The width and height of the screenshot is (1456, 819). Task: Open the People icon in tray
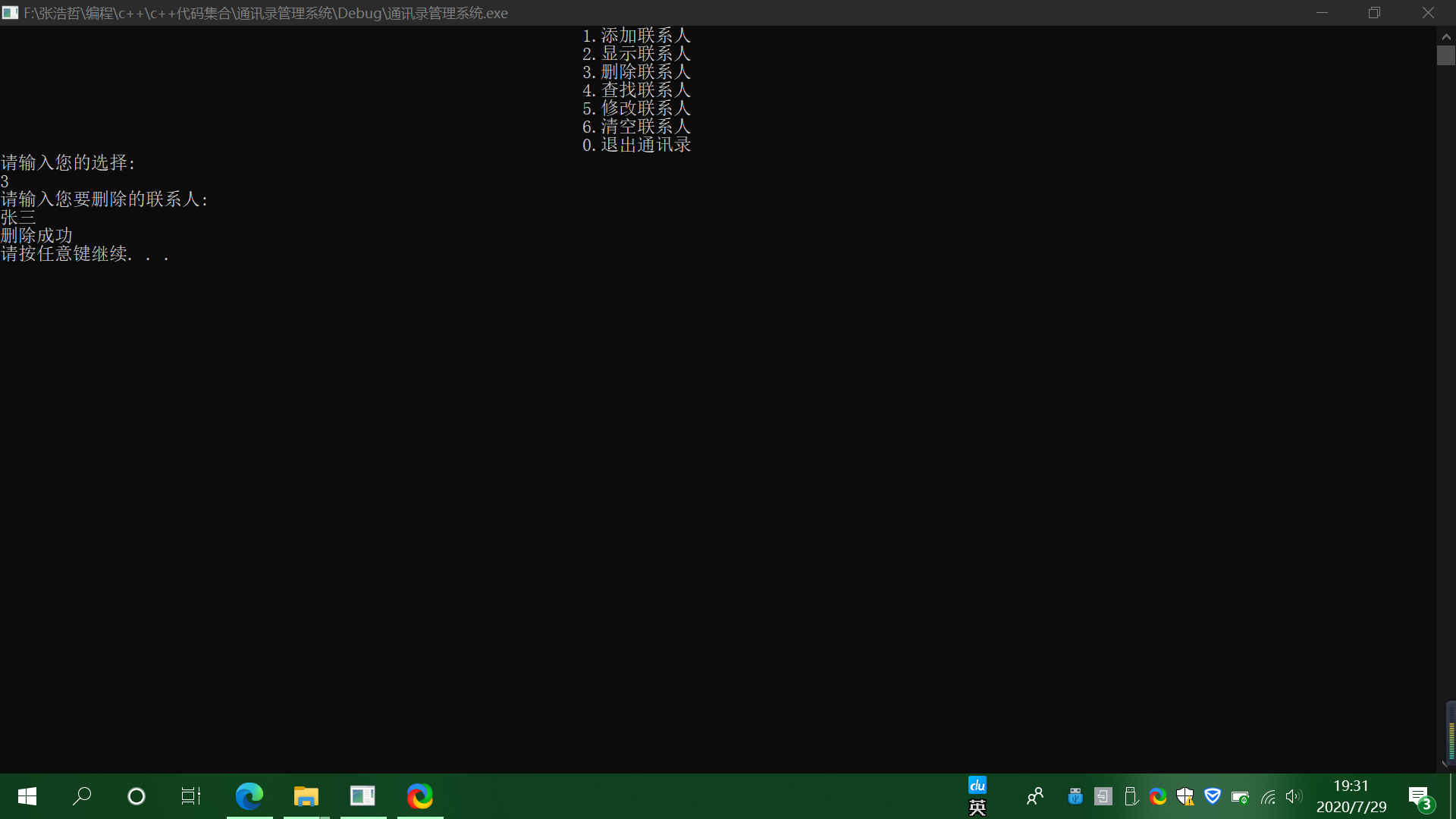tap(1035, 796)
